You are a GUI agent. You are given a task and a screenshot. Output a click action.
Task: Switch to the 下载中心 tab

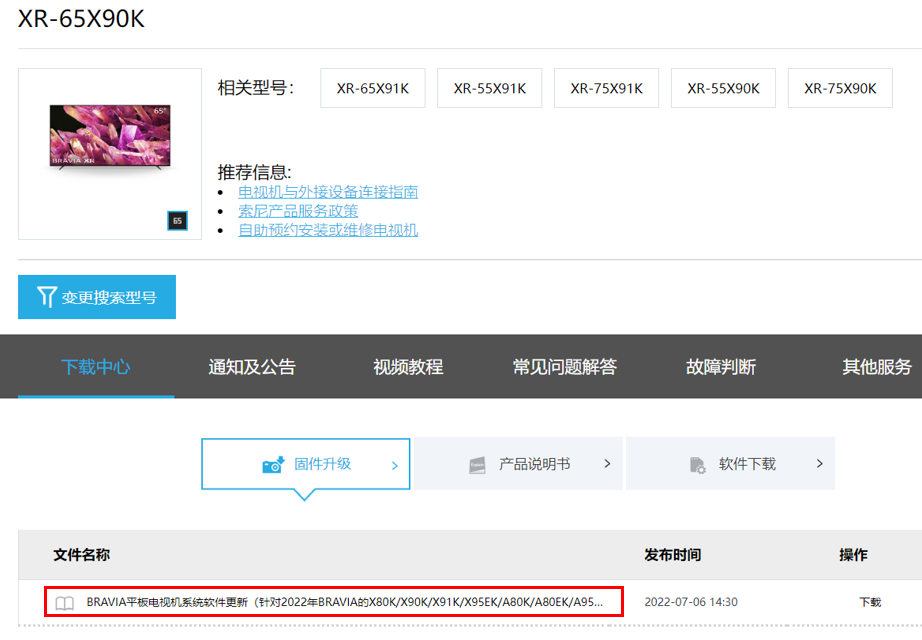click(x=96, y=366)
